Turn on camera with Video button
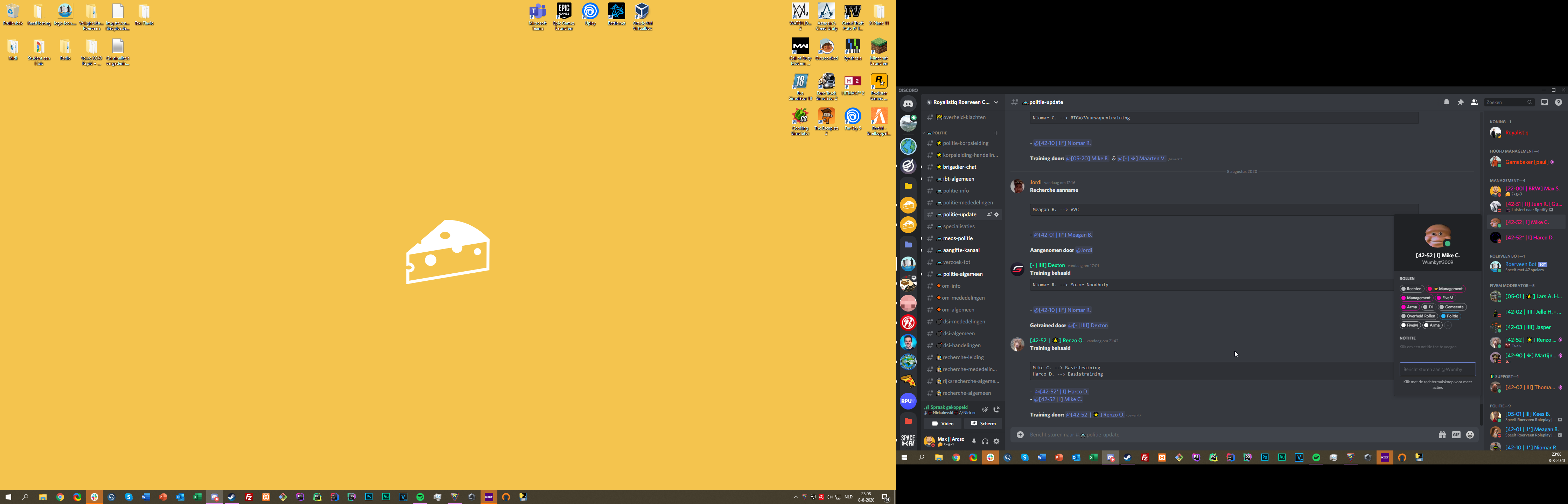Screen dimensions: 1568x504 click(x=942, y=423)
